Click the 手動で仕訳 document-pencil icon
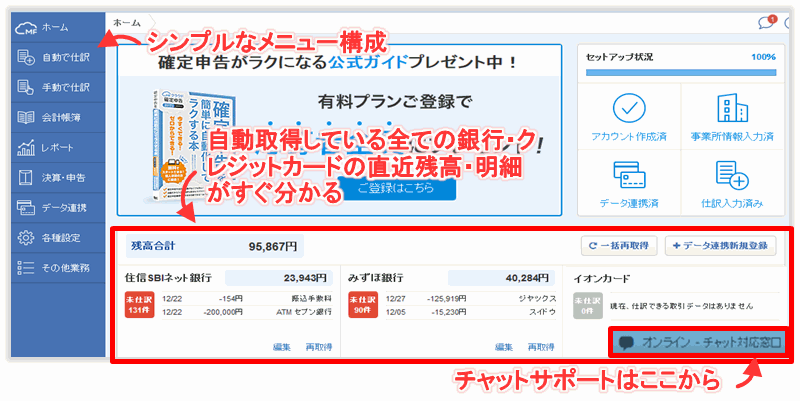The width and height of the screenshot is (800, 401). (x=26, y=87)
